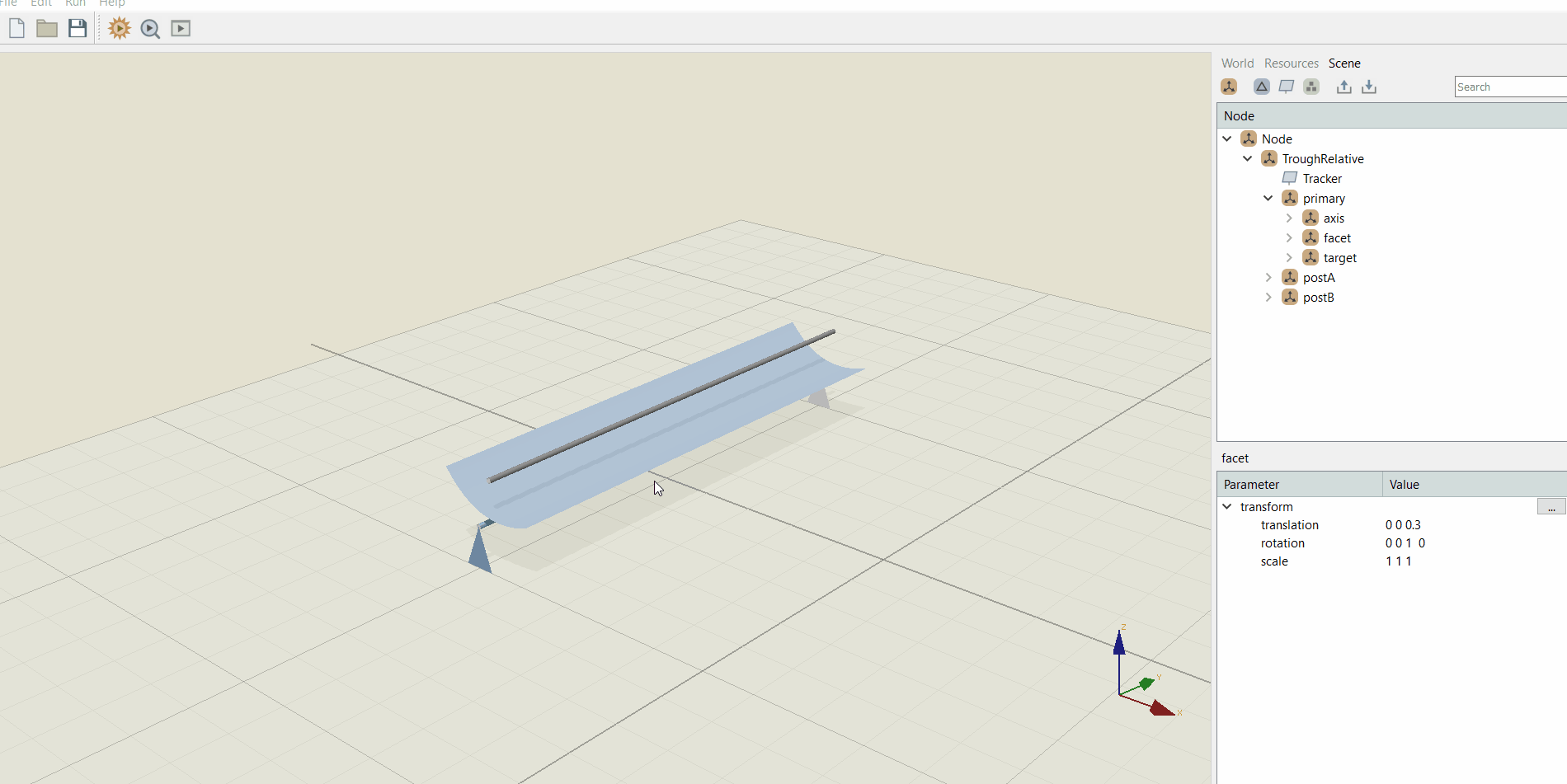Click rotation value 0 0 1 0

coord(1405,543)
